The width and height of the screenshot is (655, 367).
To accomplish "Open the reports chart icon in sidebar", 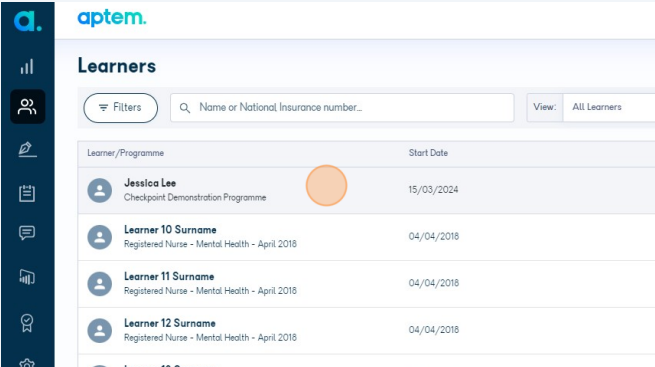I will tap(27, 277).
